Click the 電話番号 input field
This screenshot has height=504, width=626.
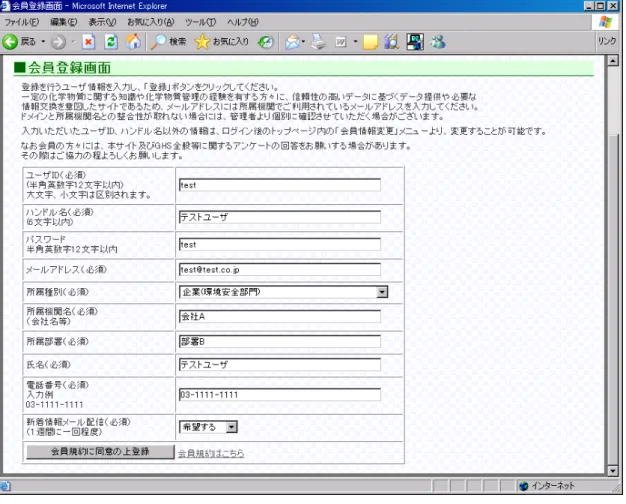pos(279,395)
